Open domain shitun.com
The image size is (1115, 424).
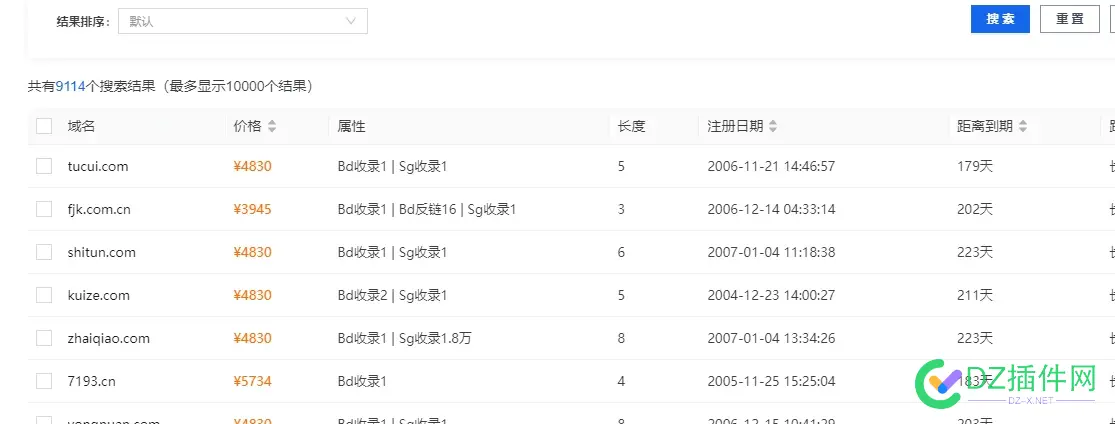click(x=102, y=252)
